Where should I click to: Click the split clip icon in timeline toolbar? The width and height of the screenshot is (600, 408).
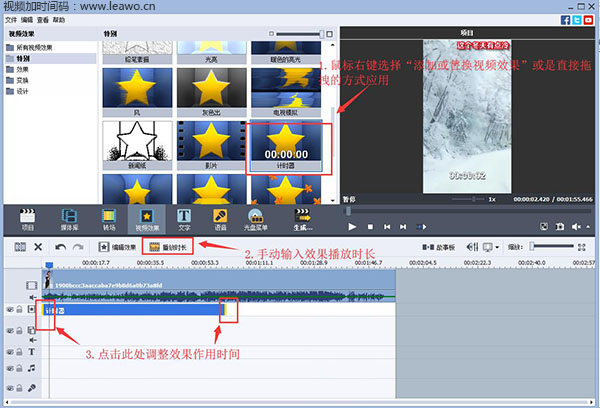click(20, 247)
